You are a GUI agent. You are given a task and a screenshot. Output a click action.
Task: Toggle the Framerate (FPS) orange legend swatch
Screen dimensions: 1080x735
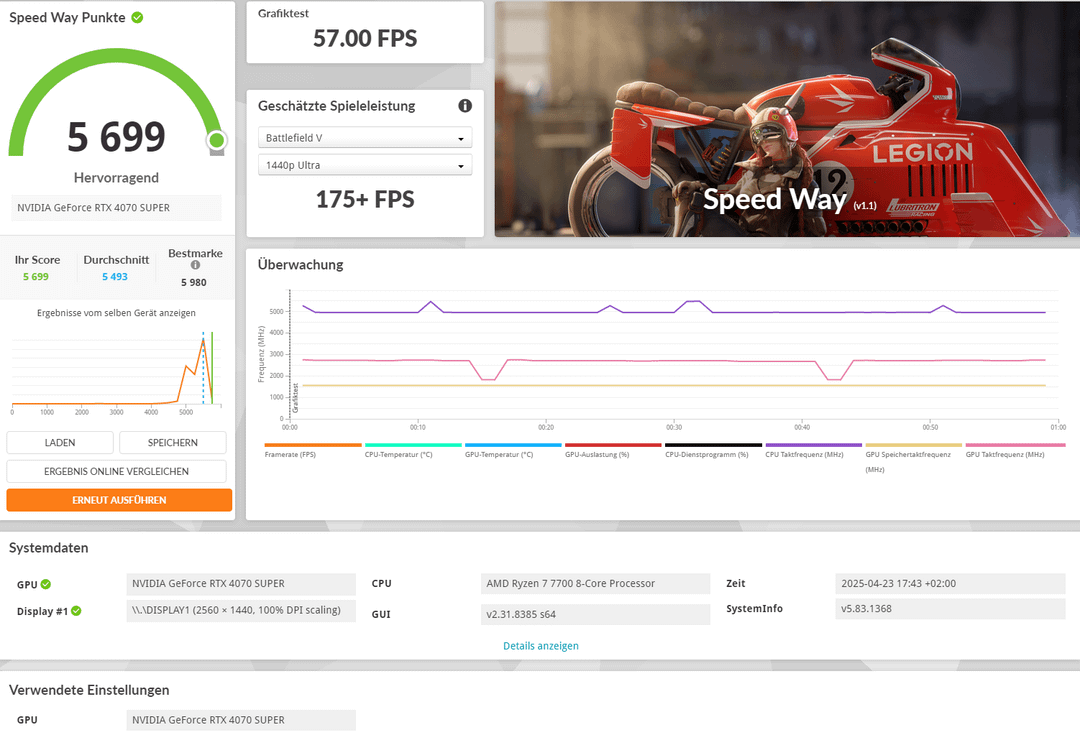click(313, 445)
